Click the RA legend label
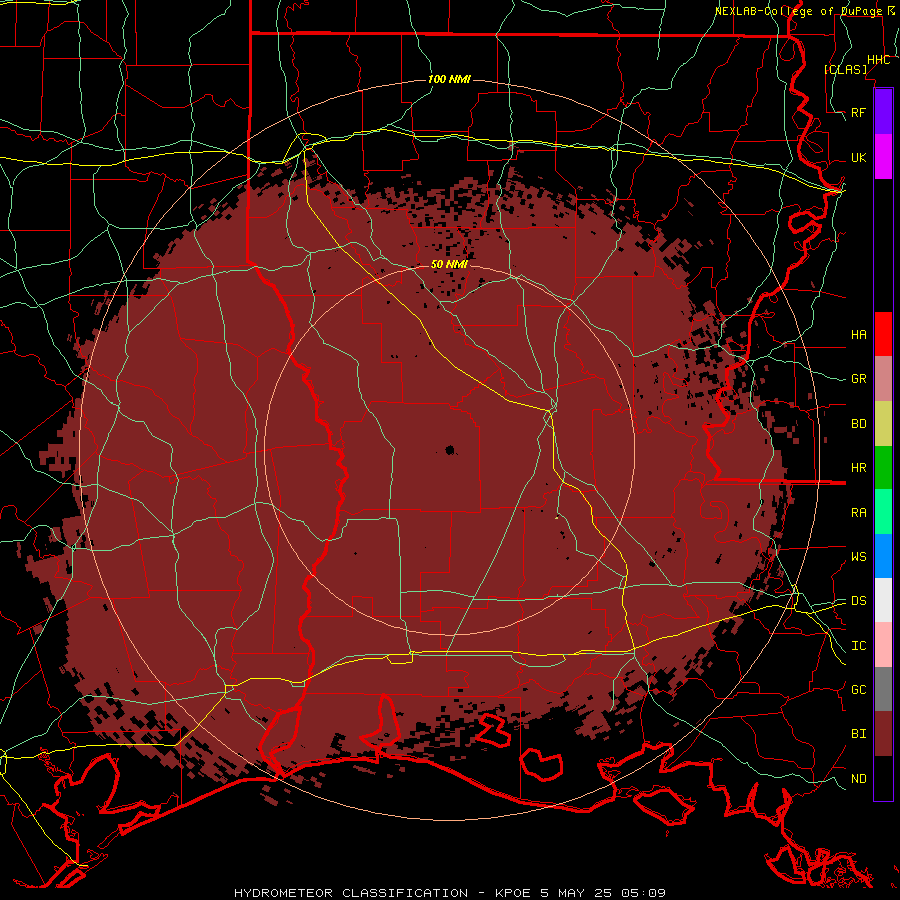 click(x=859, y=513)
